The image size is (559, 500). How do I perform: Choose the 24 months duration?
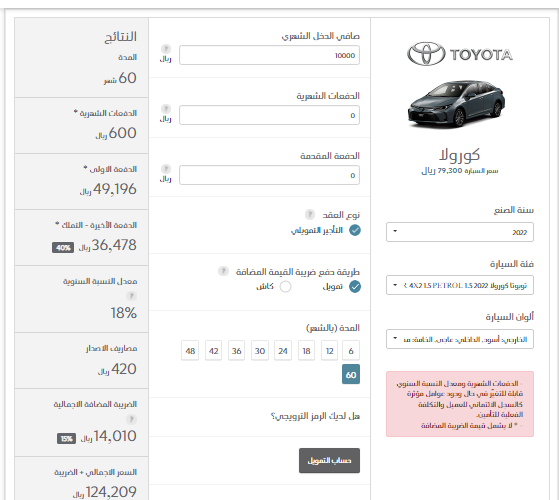(283, 351)
